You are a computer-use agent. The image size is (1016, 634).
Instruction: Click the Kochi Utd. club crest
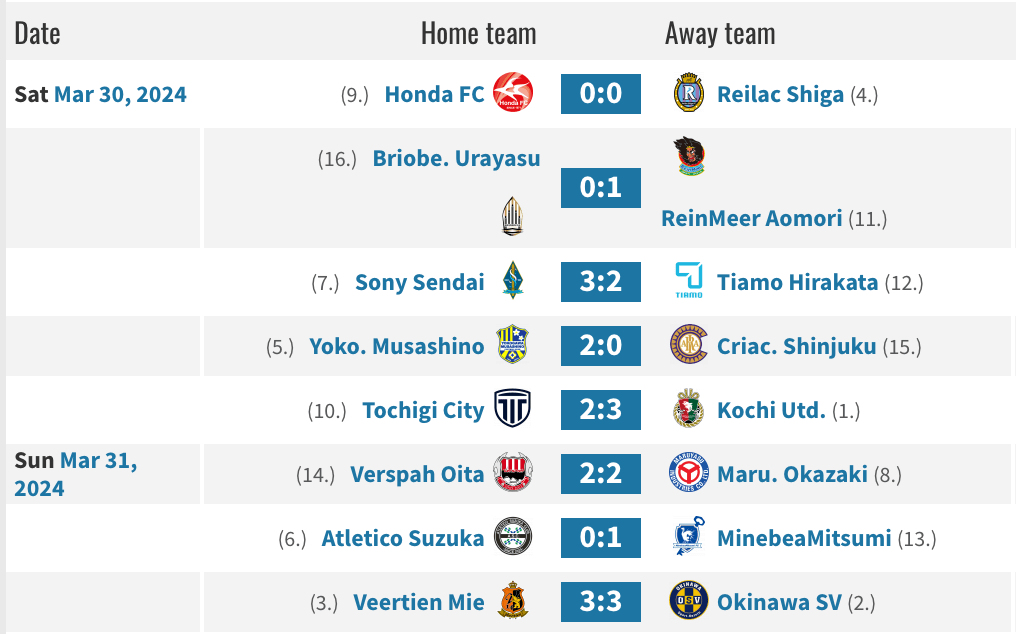pos(689,409)
